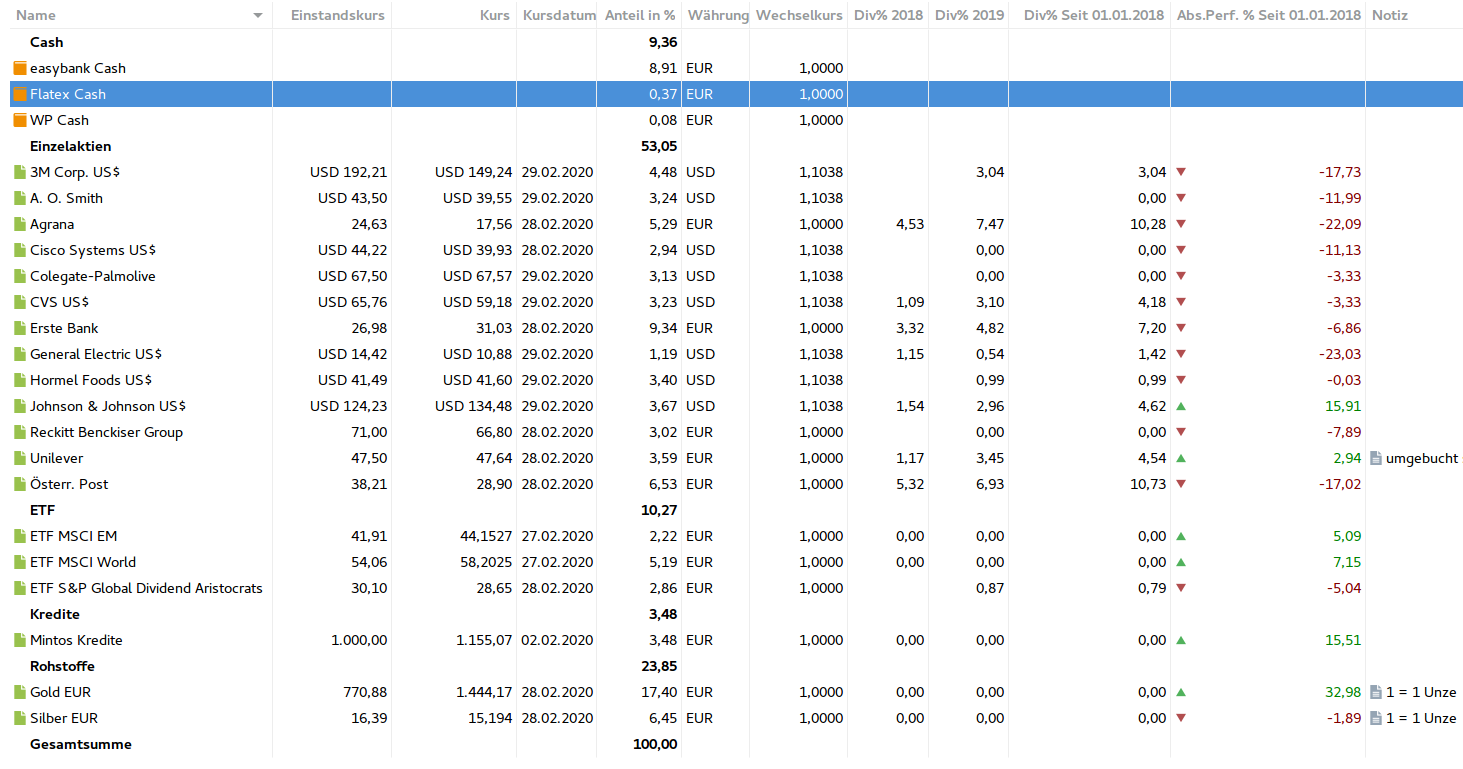Select the Gesamtsumme total row label
The image size is (1463, 769).
click(81, 744)
